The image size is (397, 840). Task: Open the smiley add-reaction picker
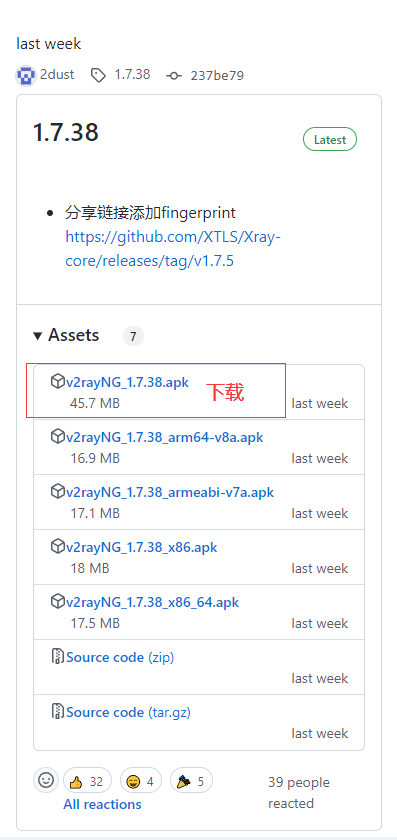pyautogui.click(x=46, y=780)
